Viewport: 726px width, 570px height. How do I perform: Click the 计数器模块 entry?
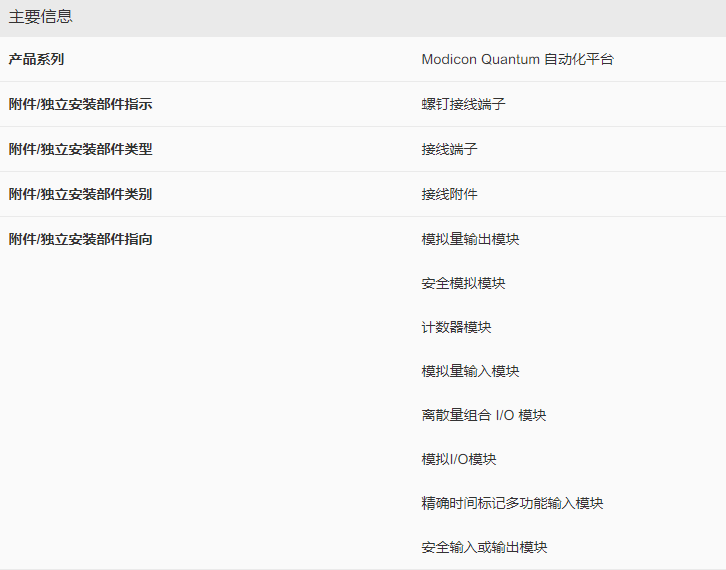(x=456, y=327)
